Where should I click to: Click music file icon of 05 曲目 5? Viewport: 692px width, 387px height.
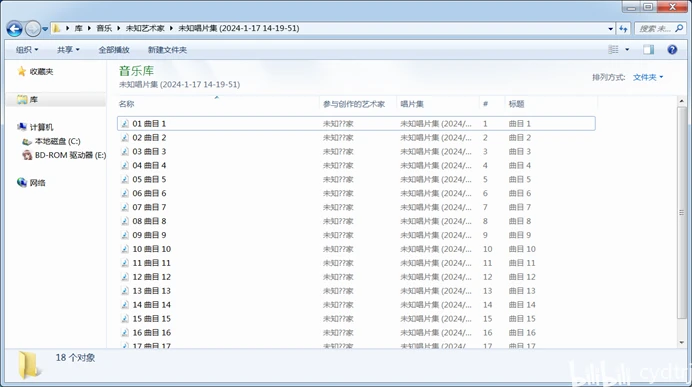(x=125, y=179)
